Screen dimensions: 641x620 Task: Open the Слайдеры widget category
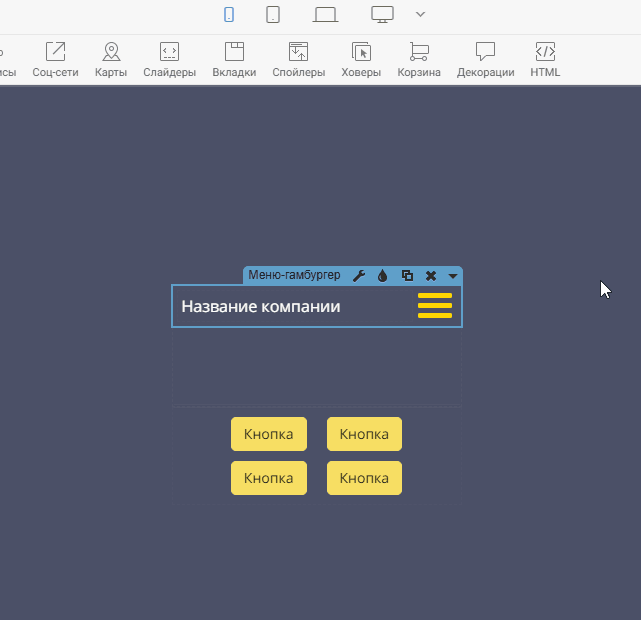[169, 59]
